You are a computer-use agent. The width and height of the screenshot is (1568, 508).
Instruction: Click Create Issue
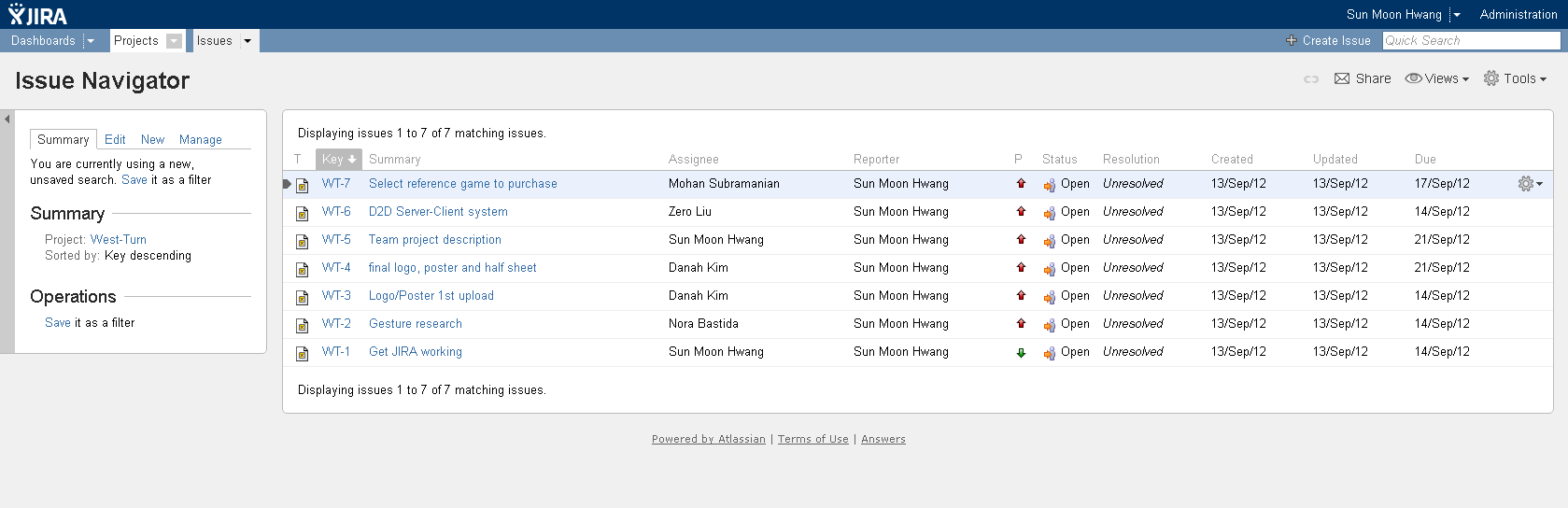pos(1328,41)
